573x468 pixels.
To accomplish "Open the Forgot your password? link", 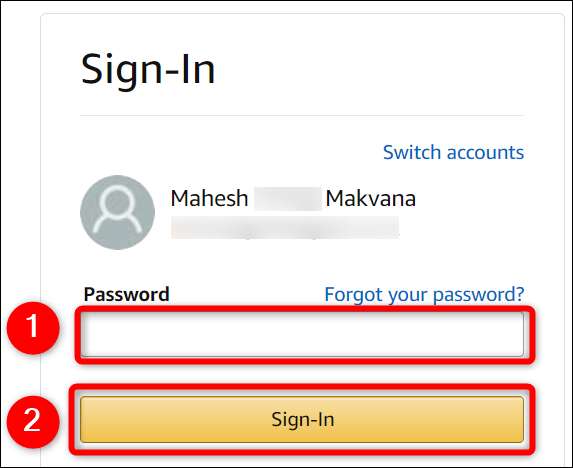I will tap(424, 294).
